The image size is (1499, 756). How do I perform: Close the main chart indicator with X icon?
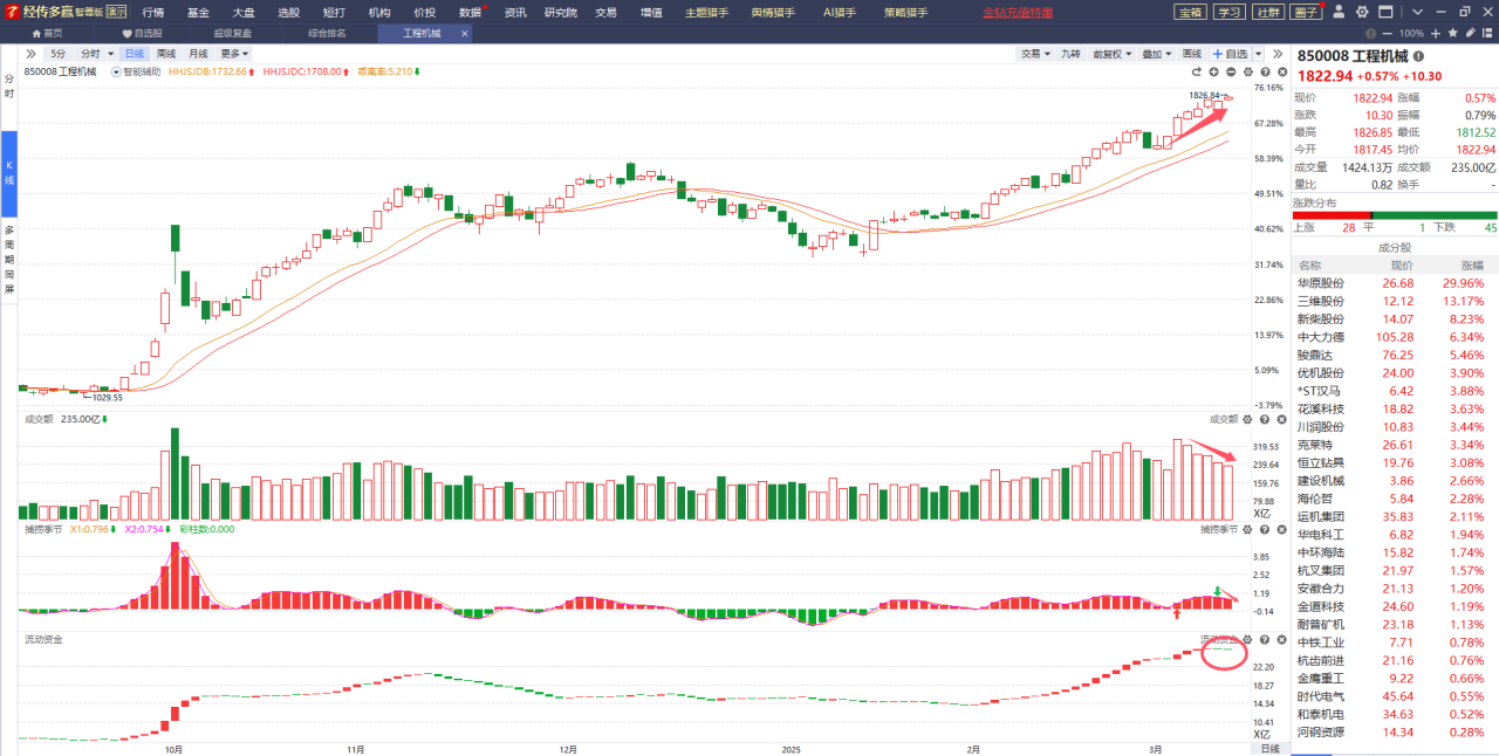1281,72
